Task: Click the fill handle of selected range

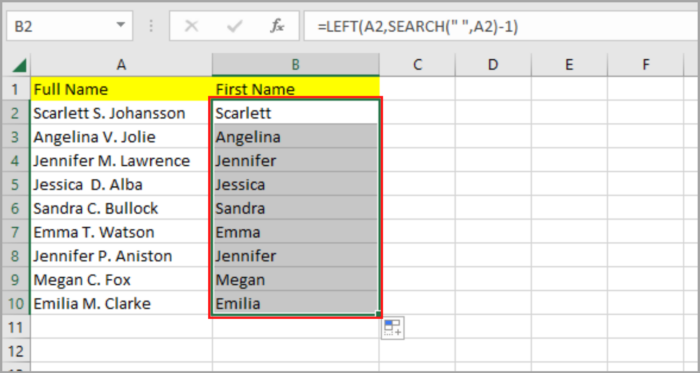Action: pyautogui.click(x=378, y=314)
